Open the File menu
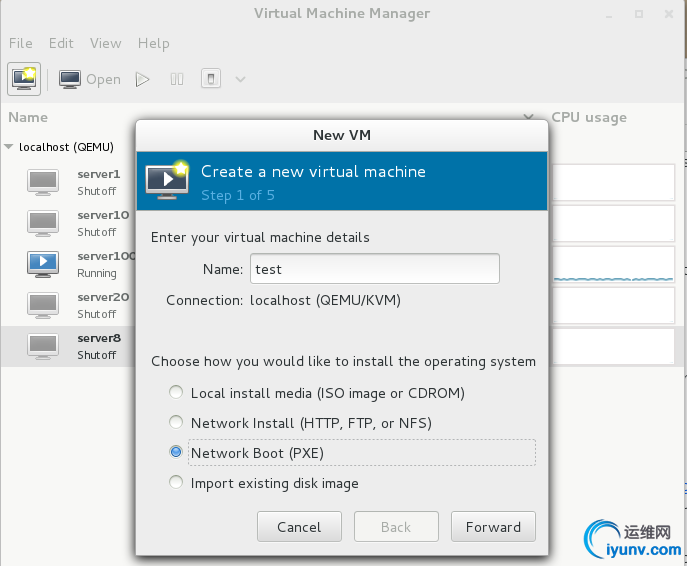The image size is (687, 566). click(21, 43)
